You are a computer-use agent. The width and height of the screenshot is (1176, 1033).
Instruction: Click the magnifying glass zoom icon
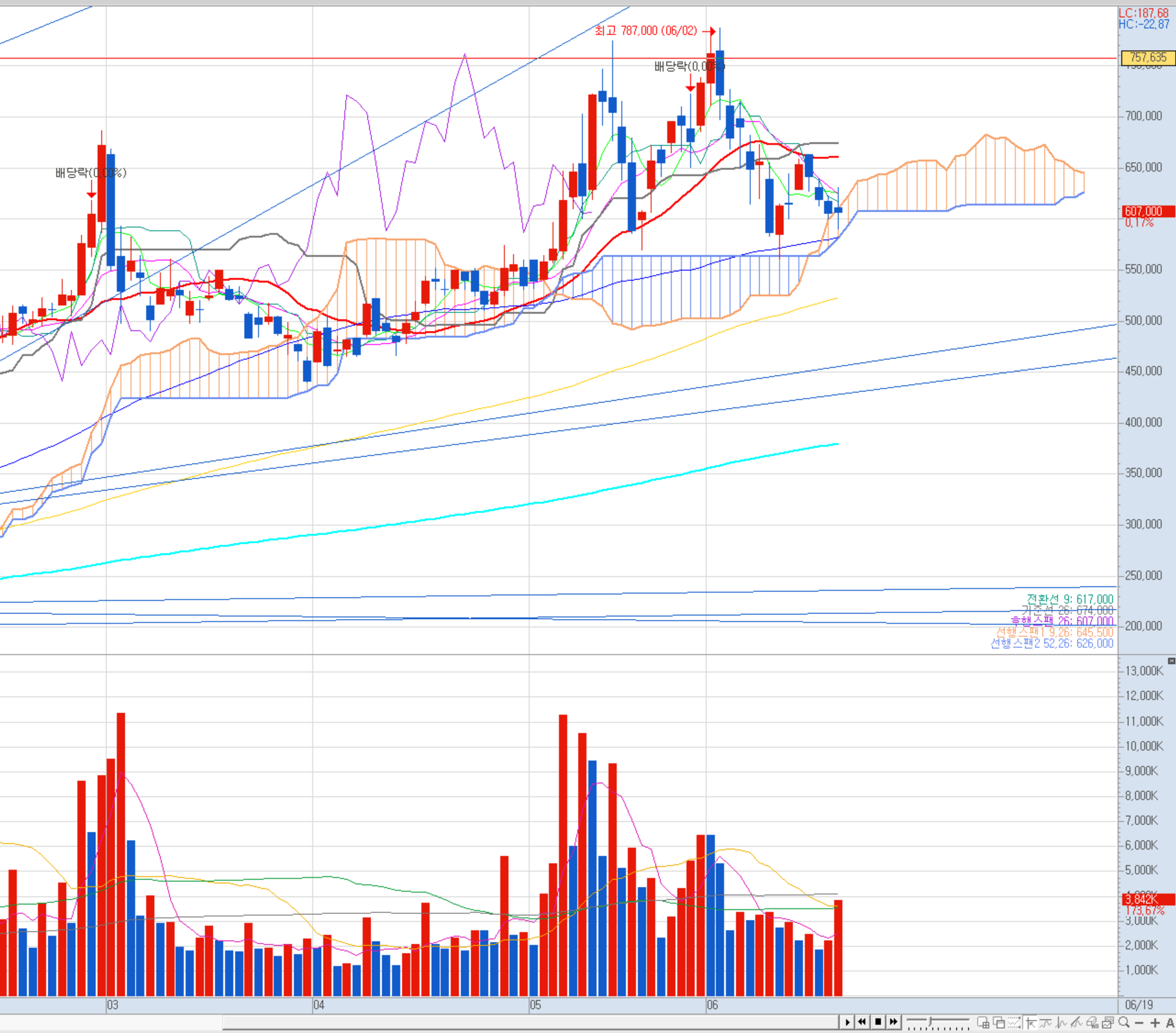(1124, 1023)
